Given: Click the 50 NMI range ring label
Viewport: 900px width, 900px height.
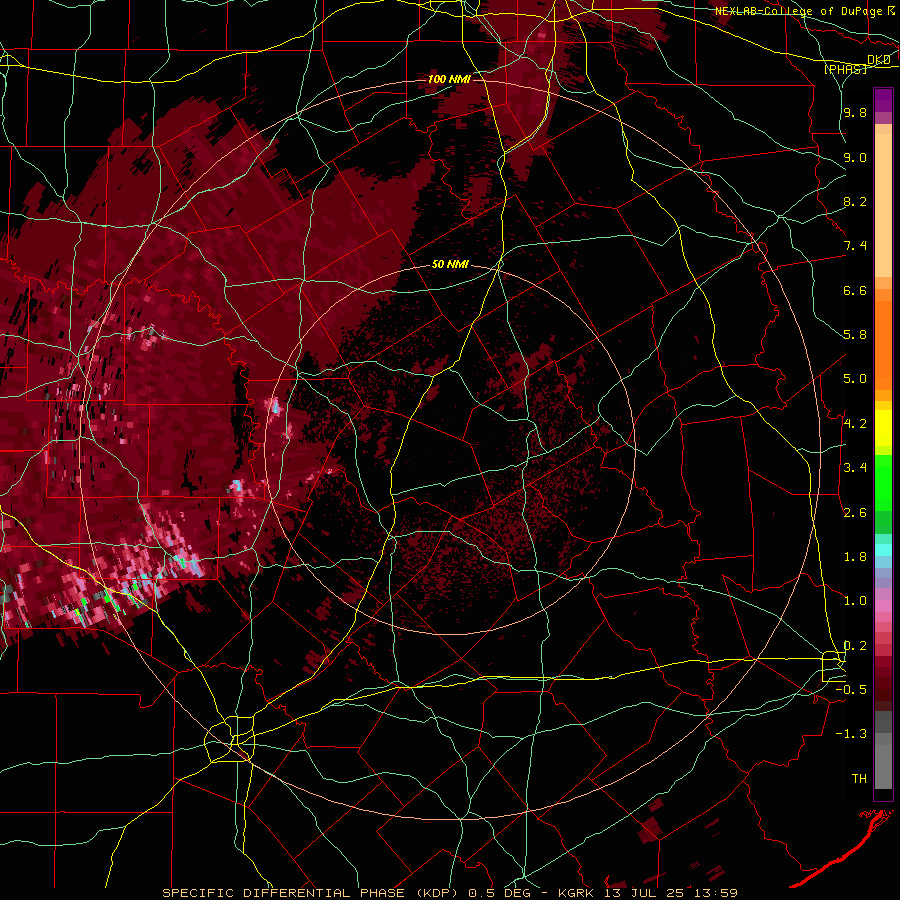Looking at the screenshot, I should coord(450,264).
